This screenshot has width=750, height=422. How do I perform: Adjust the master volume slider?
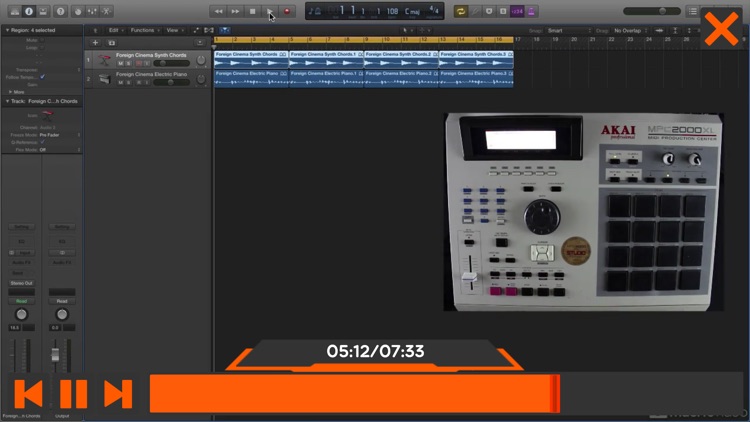point(652,11)
